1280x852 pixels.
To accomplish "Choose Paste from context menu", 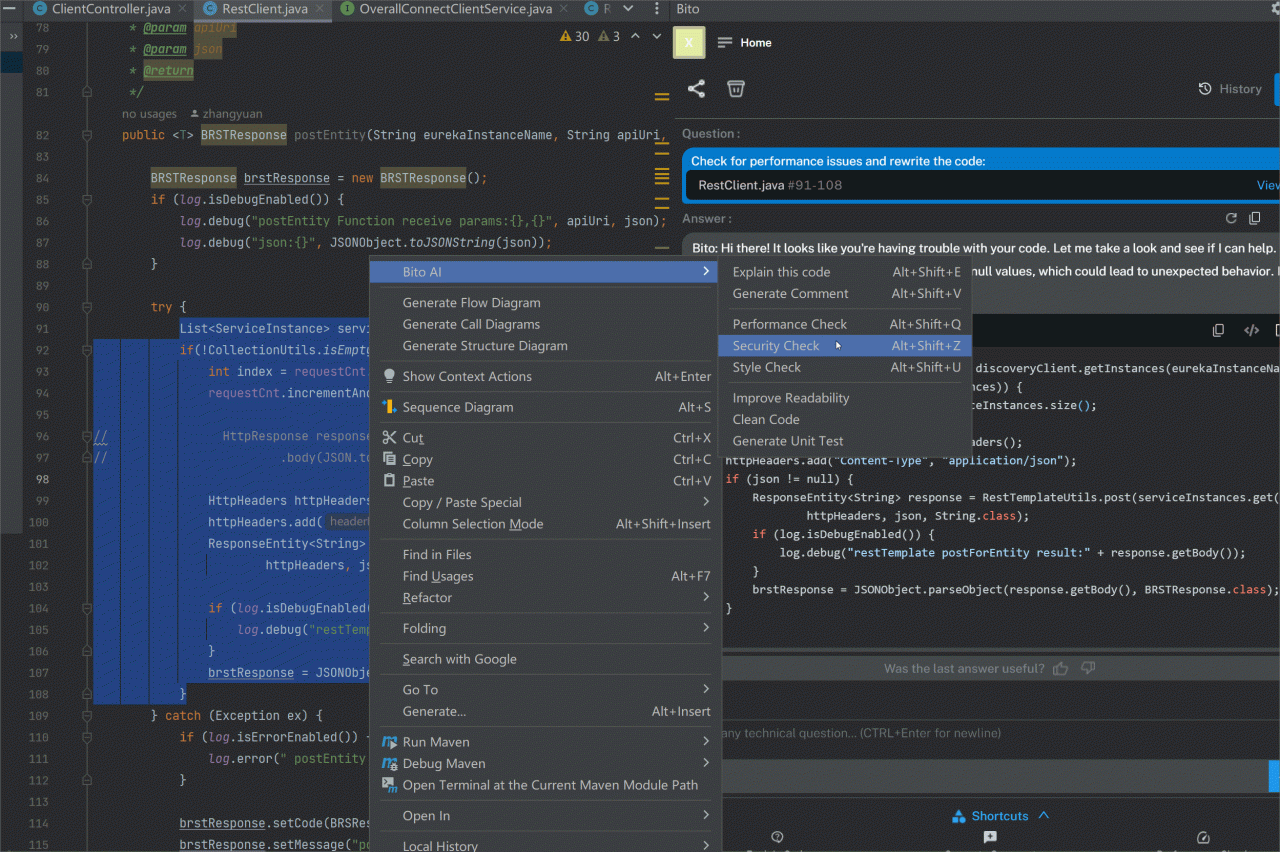I will [545, 481].
